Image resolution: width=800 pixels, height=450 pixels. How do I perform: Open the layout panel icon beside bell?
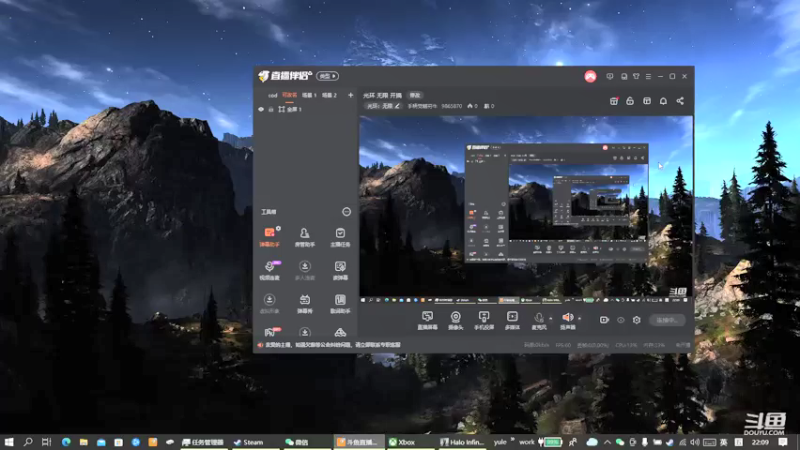pos(646,101)
